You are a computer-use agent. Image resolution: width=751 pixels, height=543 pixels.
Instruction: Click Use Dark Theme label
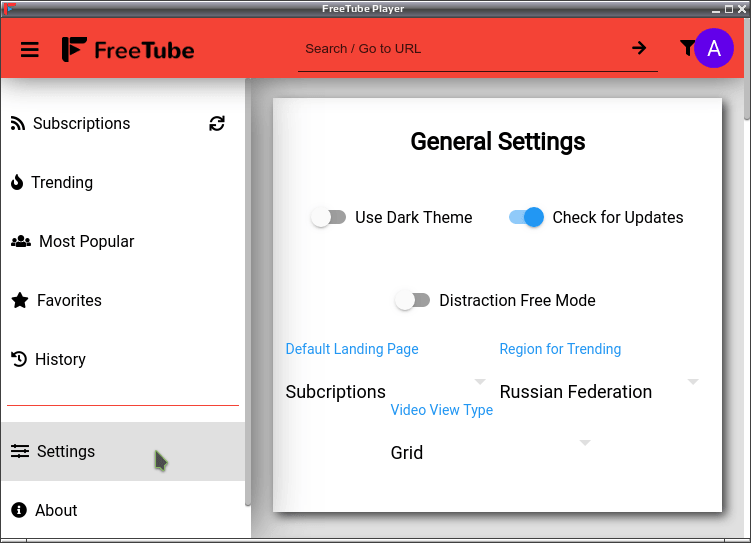pos(414,217)
